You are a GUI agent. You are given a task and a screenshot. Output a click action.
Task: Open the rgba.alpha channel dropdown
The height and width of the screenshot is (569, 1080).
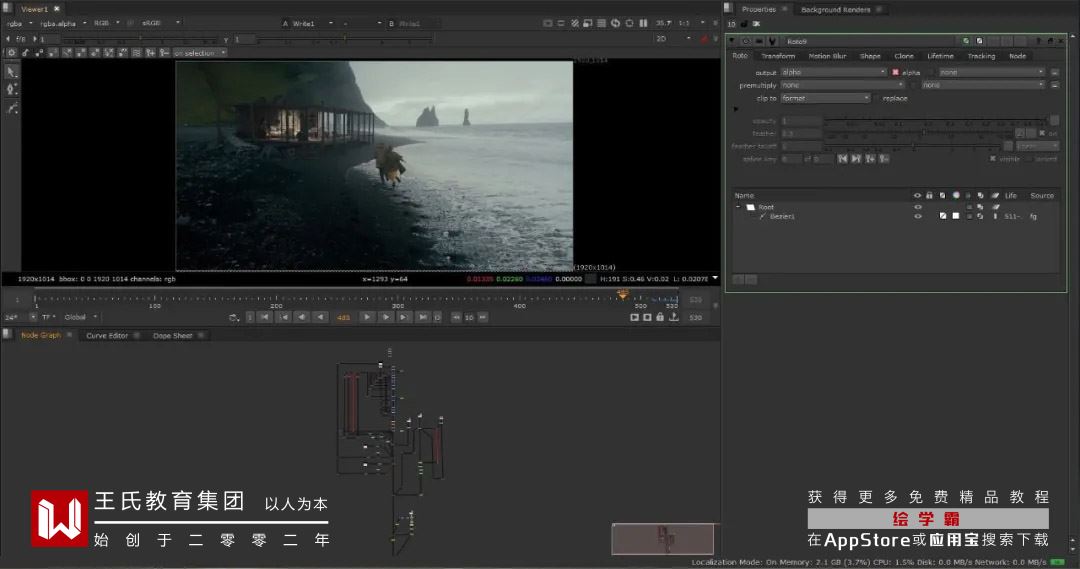(63, 23)
